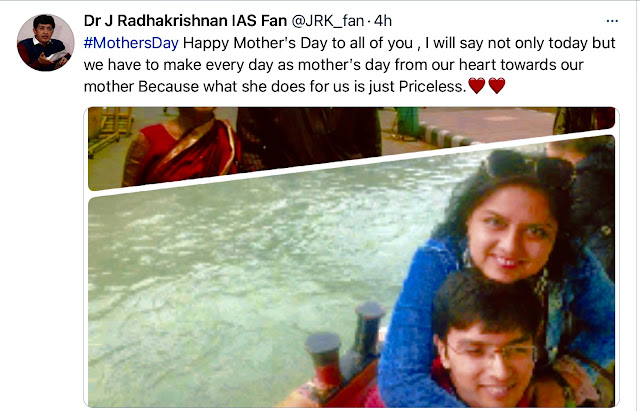This screenshot has width=640, height=411.
Task: Click the green bin in the top photo
Action: 408,122
